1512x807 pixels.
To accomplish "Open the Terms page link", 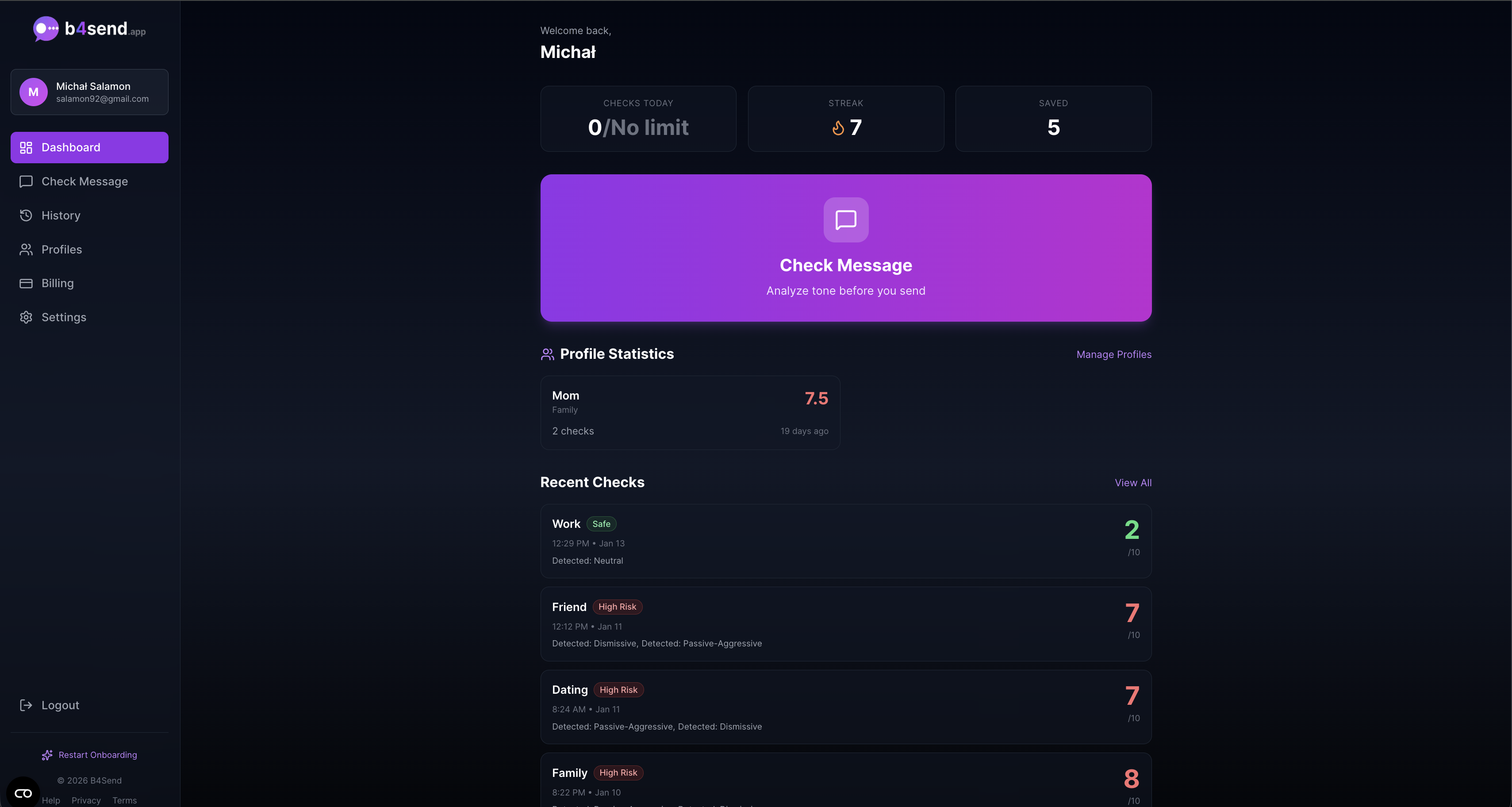I will [x=124, y=800].
